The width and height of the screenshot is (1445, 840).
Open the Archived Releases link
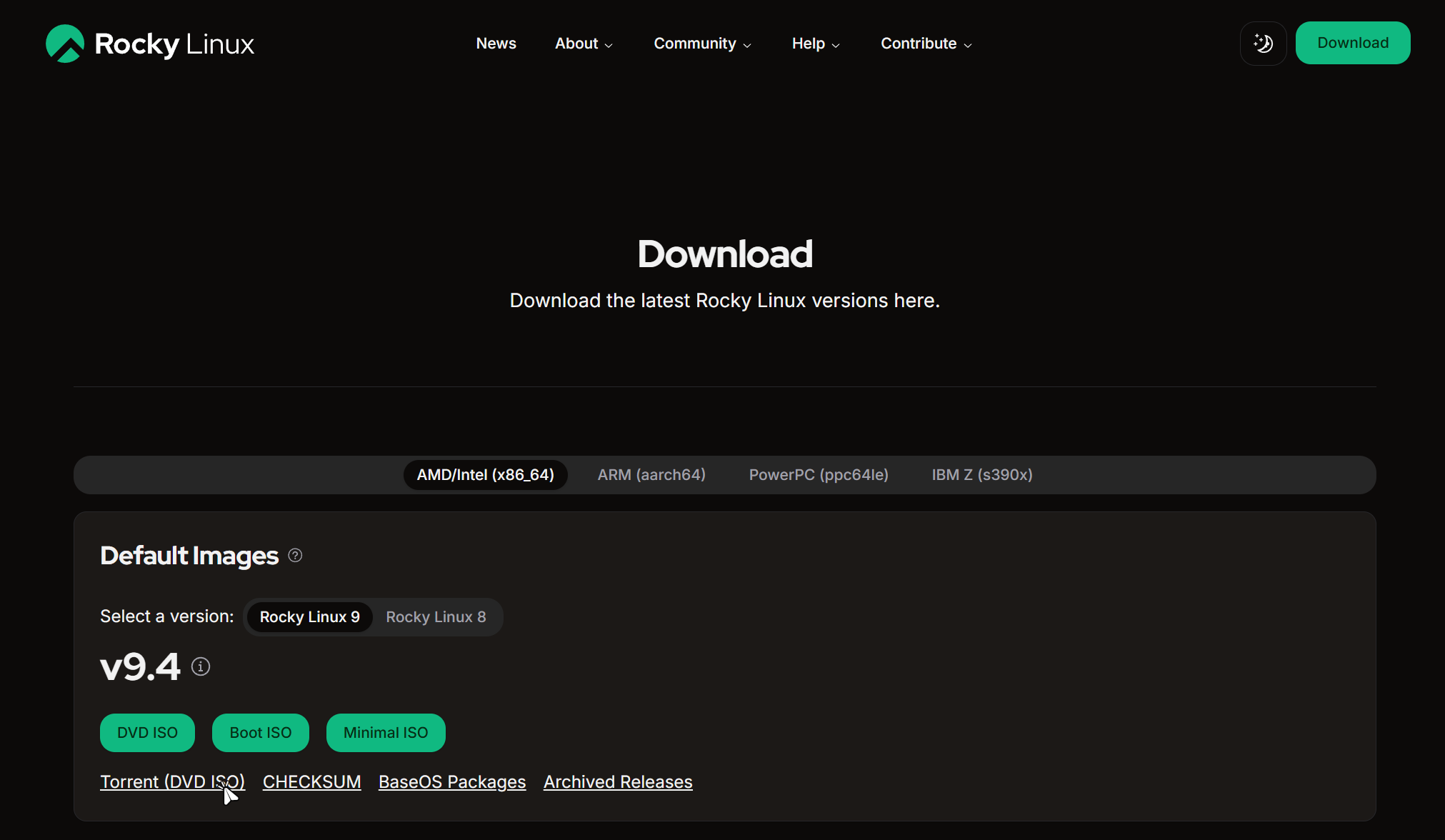618,782
